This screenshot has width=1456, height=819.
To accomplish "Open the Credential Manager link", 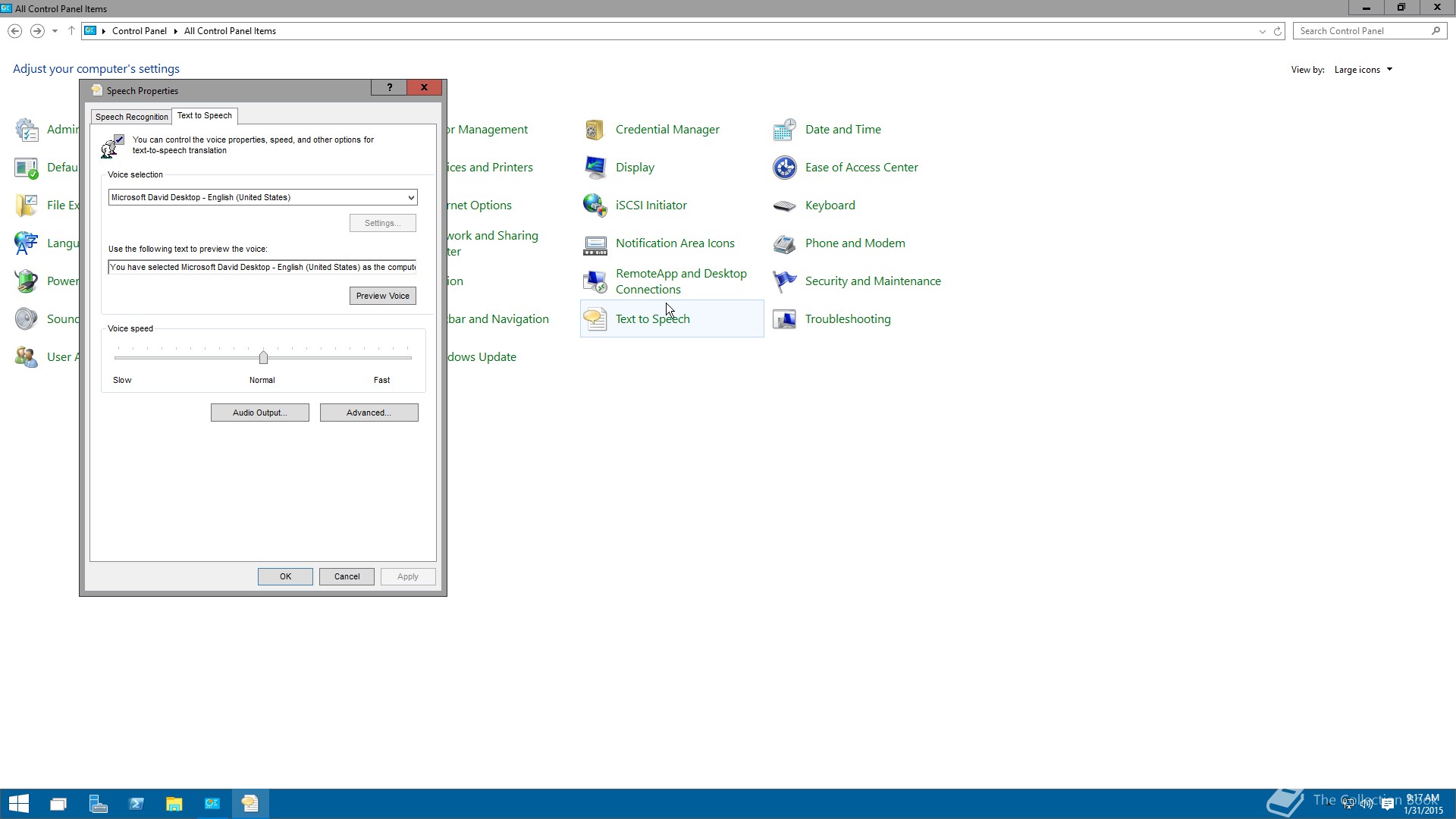I will (x=667, y=130).
